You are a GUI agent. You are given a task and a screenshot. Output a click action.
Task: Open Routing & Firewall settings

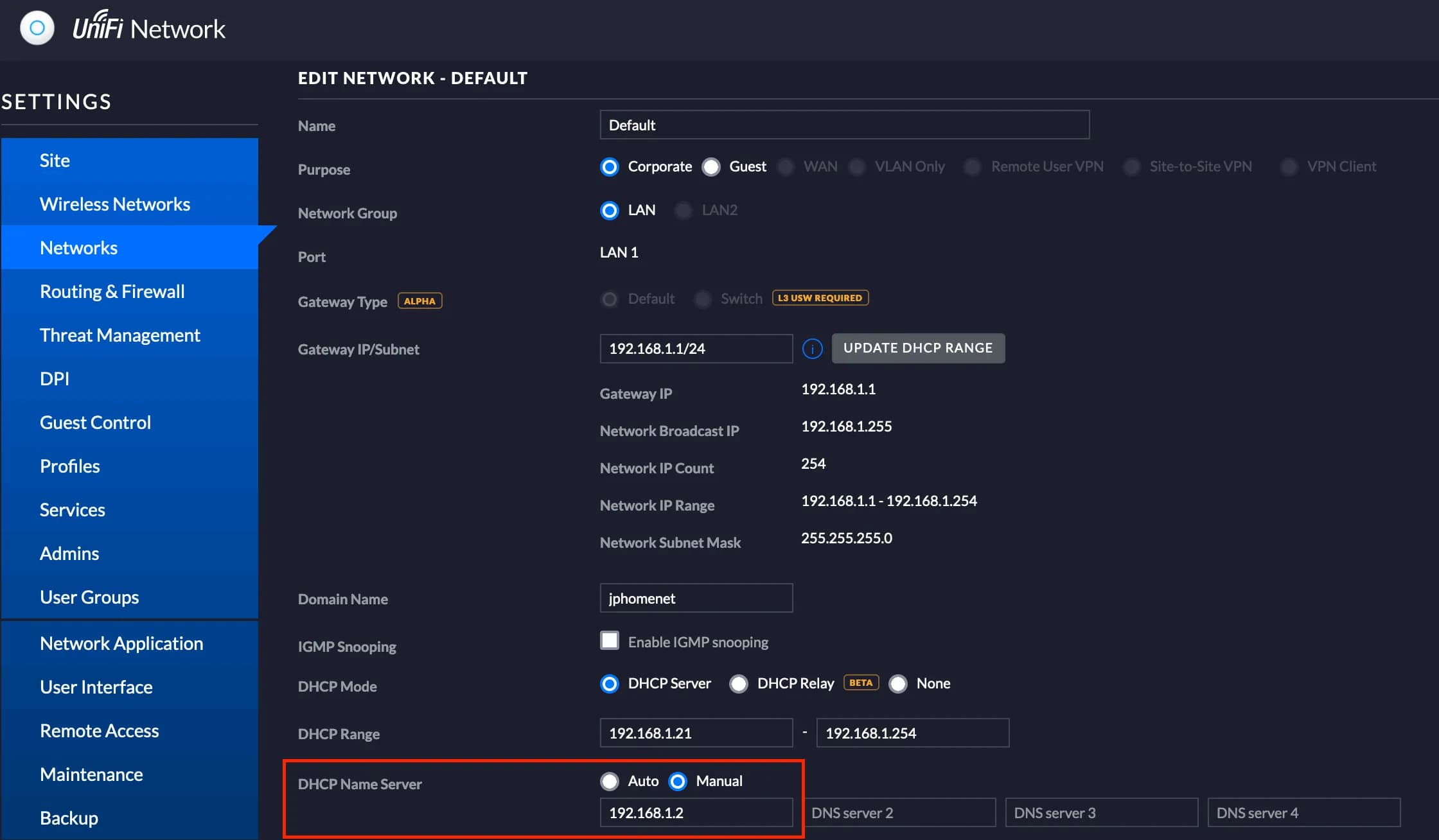[x=112, y=290]
